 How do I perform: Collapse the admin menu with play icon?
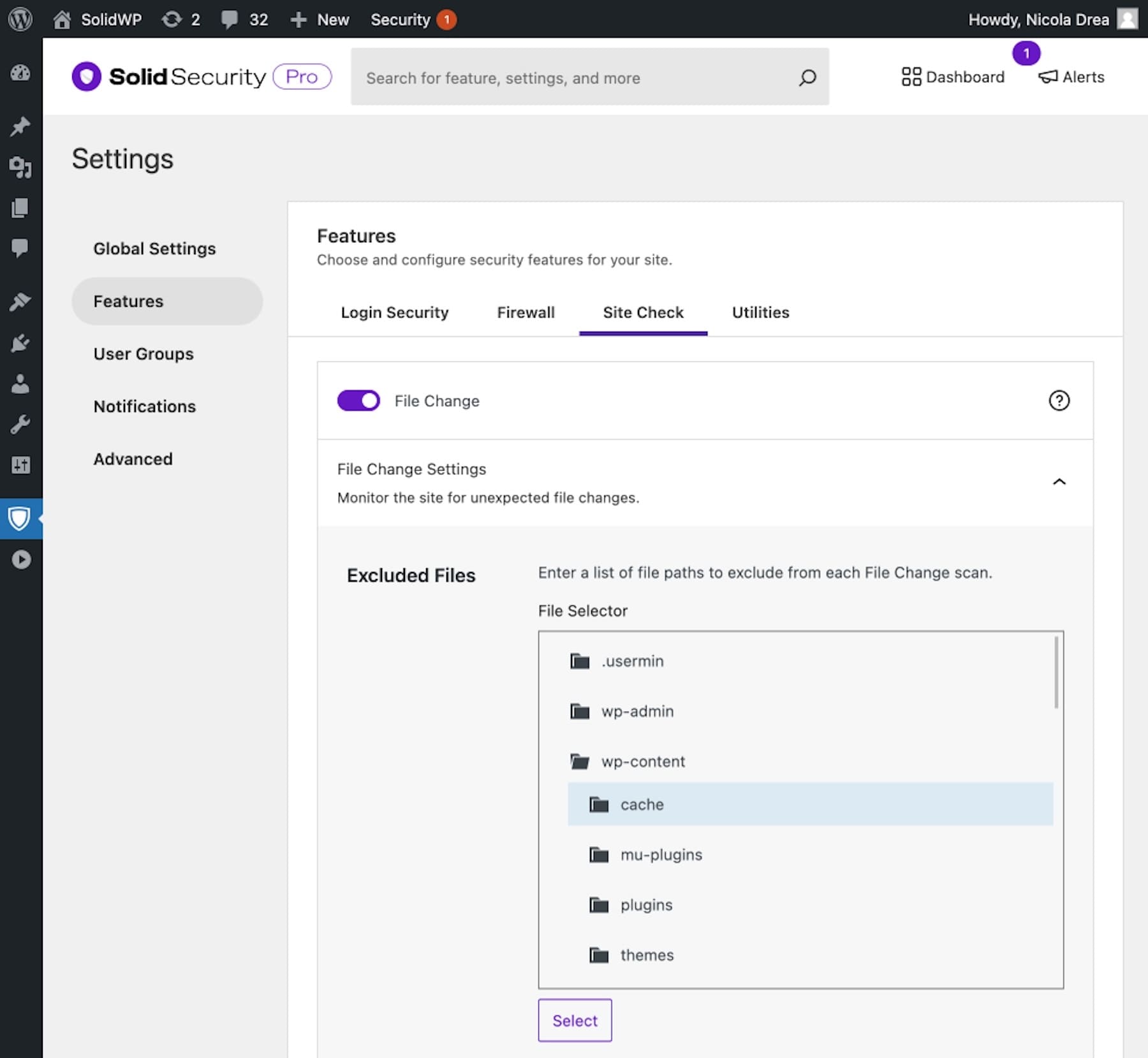coord(21,559)
